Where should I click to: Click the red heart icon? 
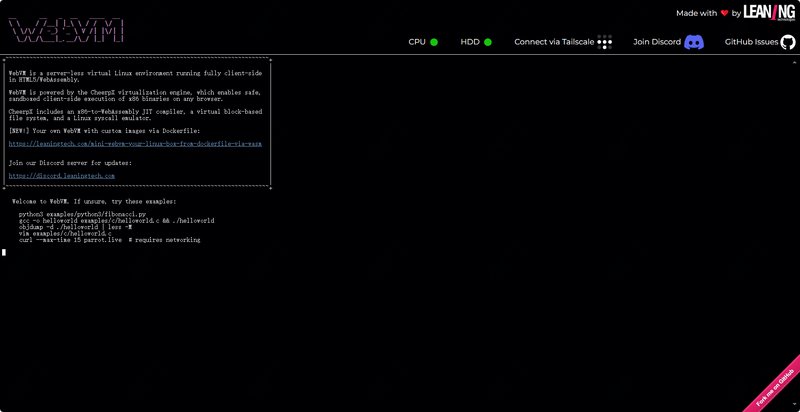coord(724,14)
